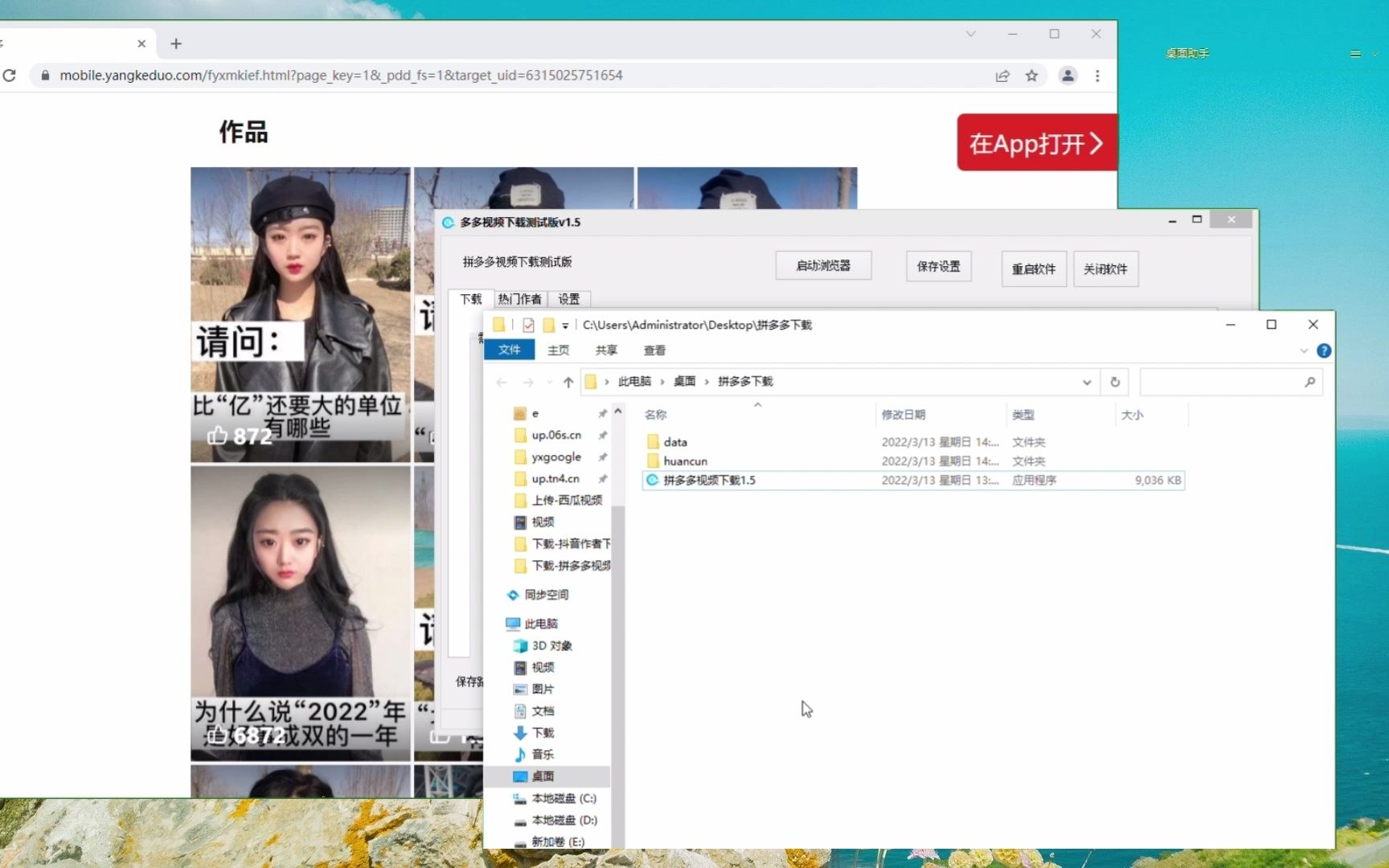Click 桌面 in the breadcrumb path

click(684, 381)
